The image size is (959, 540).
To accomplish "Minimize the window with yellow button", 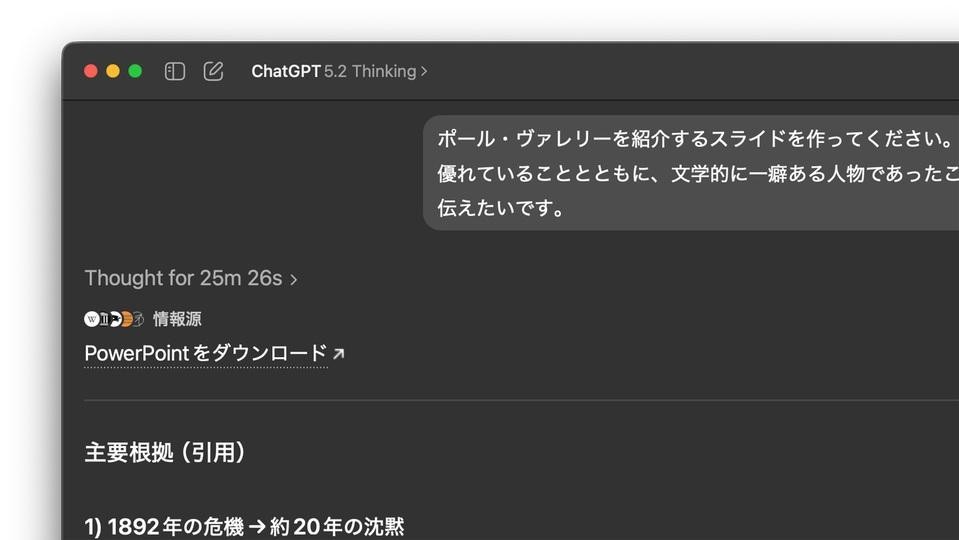I will point(113,71).
